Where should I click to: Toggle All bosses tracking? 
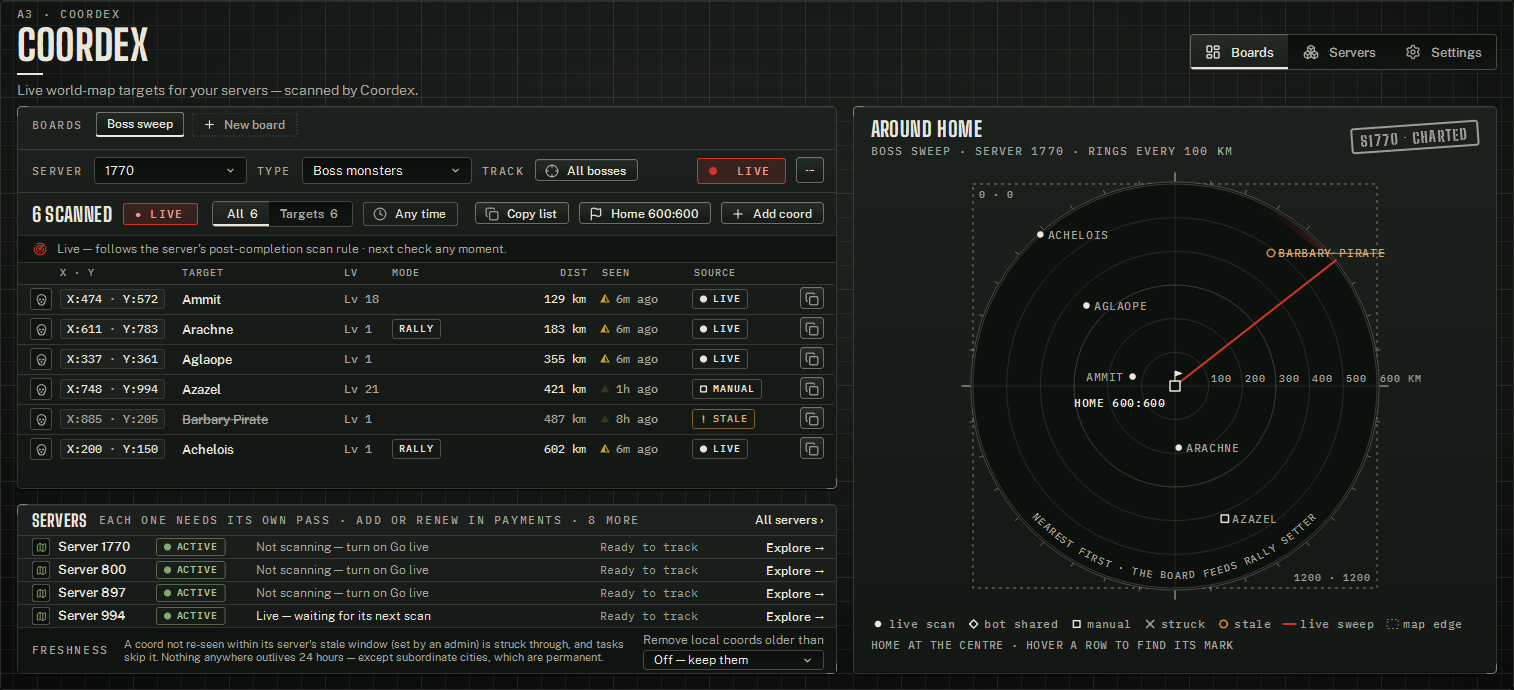[586, 171]
